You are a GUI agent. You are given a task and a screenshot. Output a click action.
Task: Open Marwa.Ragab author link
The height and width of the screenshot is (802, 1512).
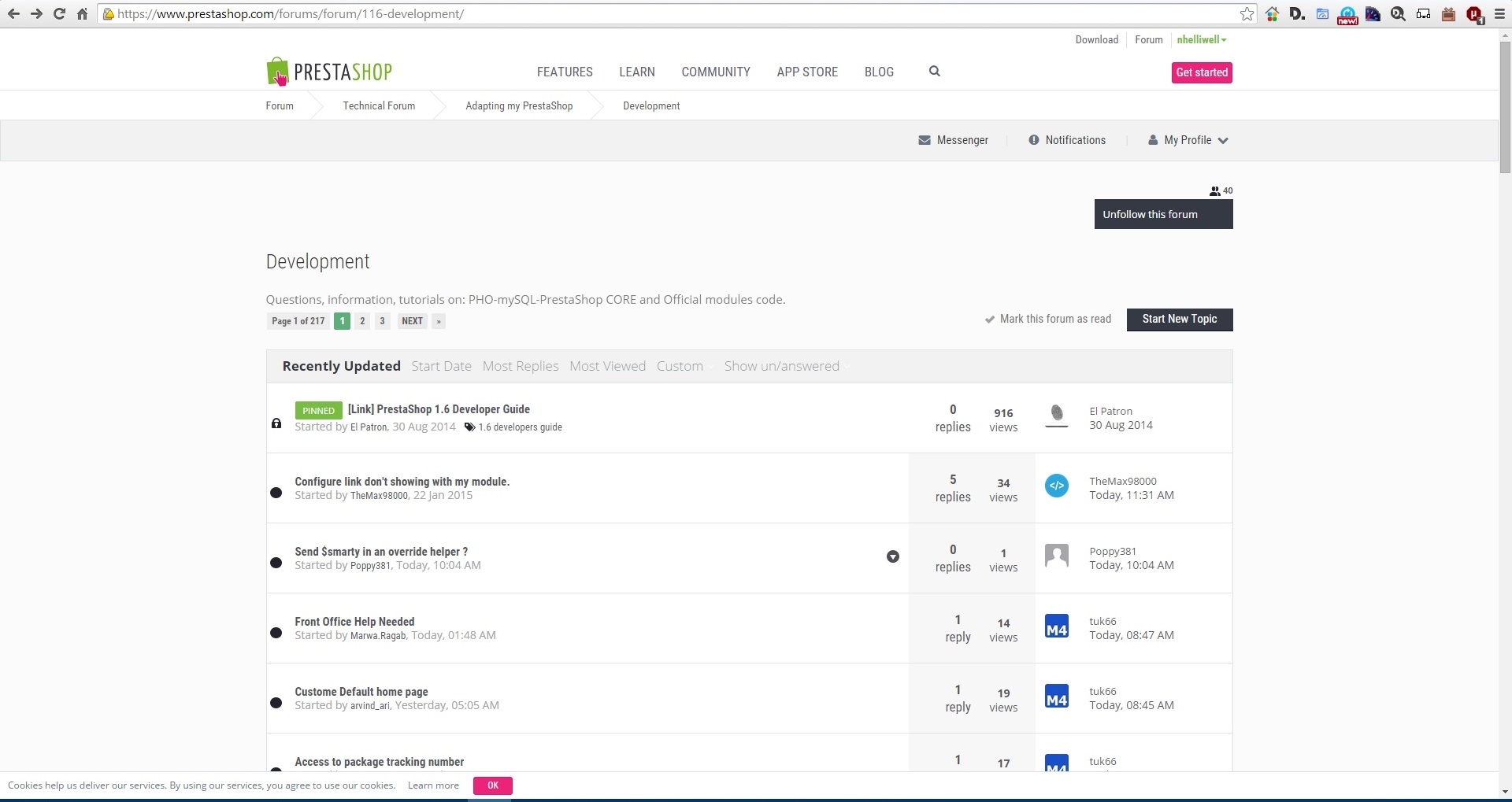[378, 636]
